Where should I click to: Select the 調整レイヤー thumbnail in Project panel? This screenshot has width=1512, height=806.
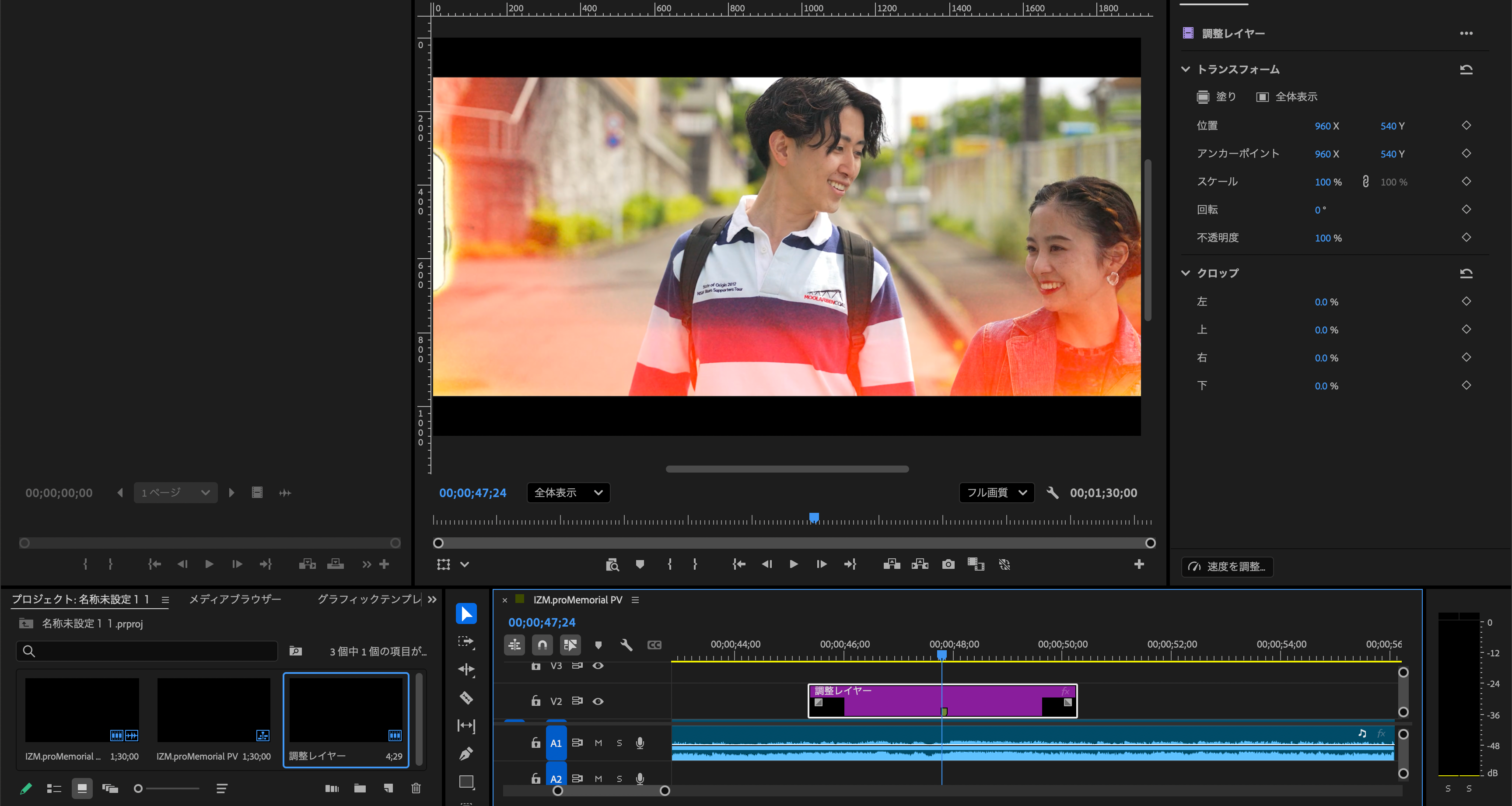346,710
